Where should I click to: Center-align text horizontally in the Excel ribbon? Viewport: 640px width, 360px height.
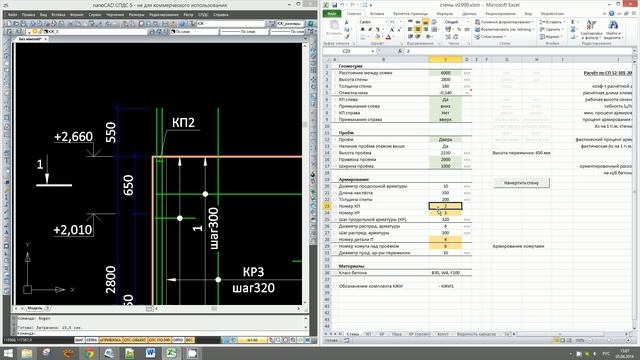point(418,29)
